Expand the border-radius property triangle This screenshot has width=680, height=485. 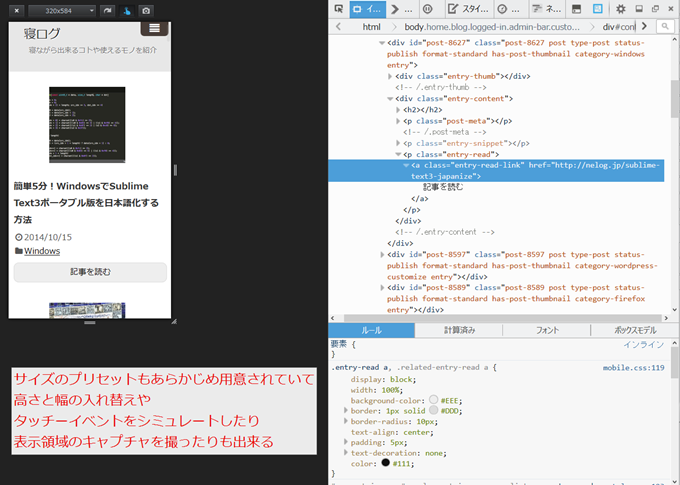(x=346, y=421)
